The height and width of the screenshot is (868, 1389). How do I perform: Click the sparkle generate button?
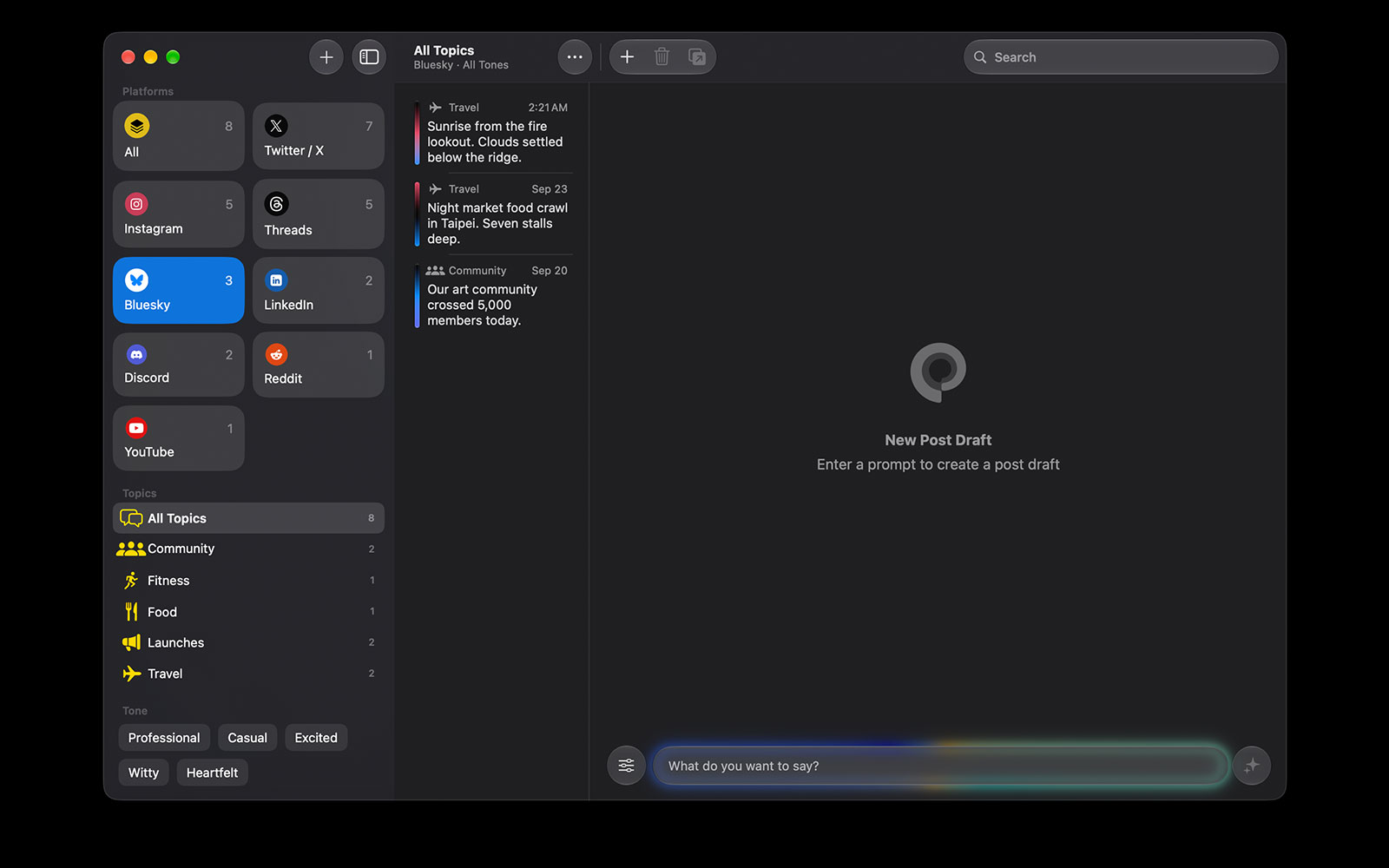pos(1252,766)
